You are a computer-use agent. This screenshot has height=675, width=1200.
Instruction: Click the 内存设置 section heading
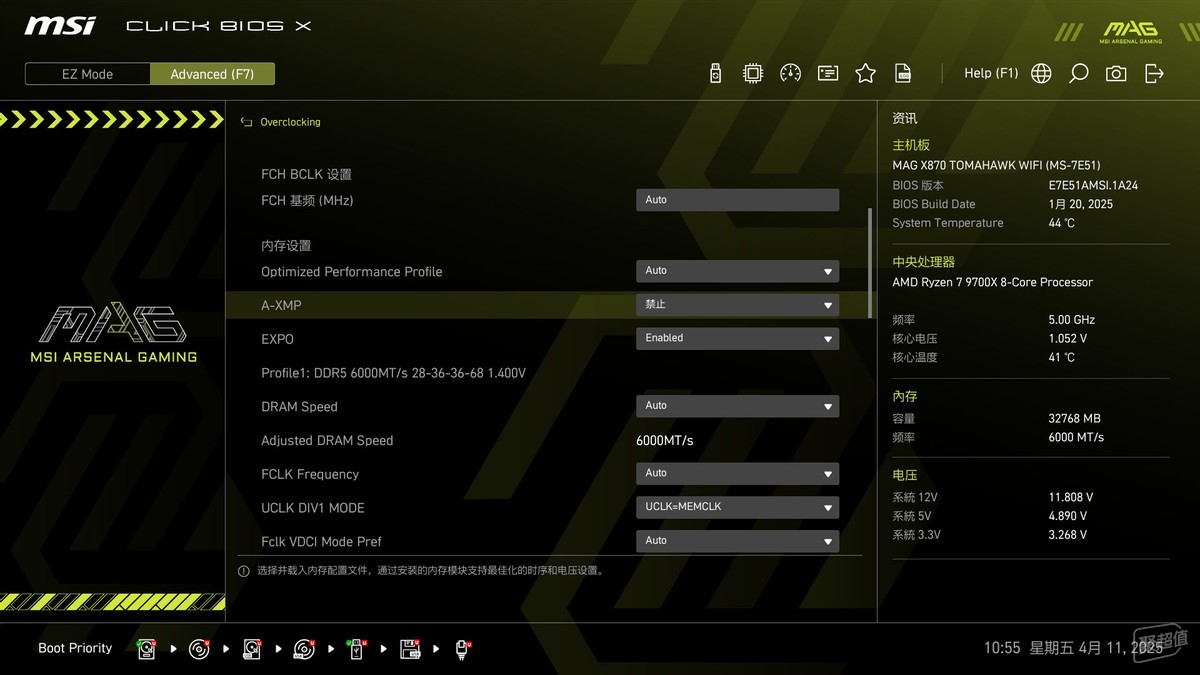tap(286, 245)
